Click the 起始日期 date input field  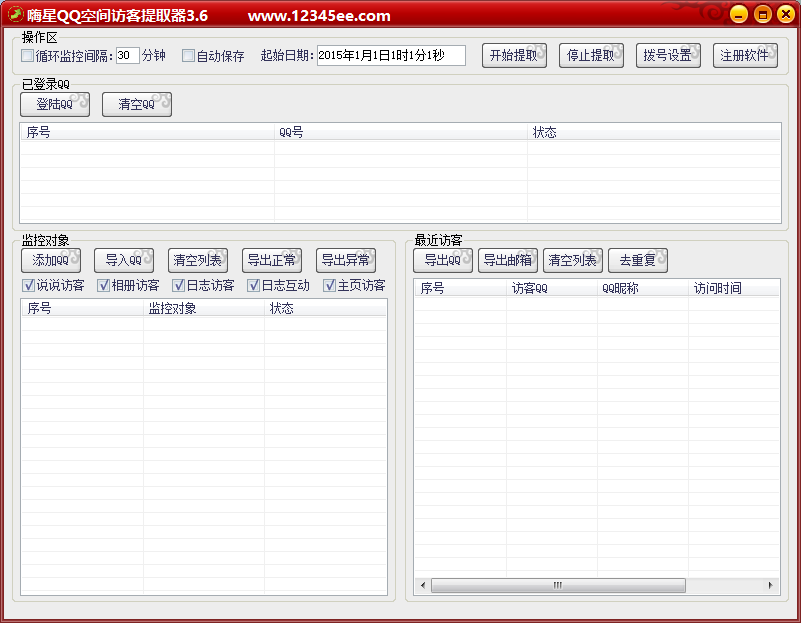391,56
